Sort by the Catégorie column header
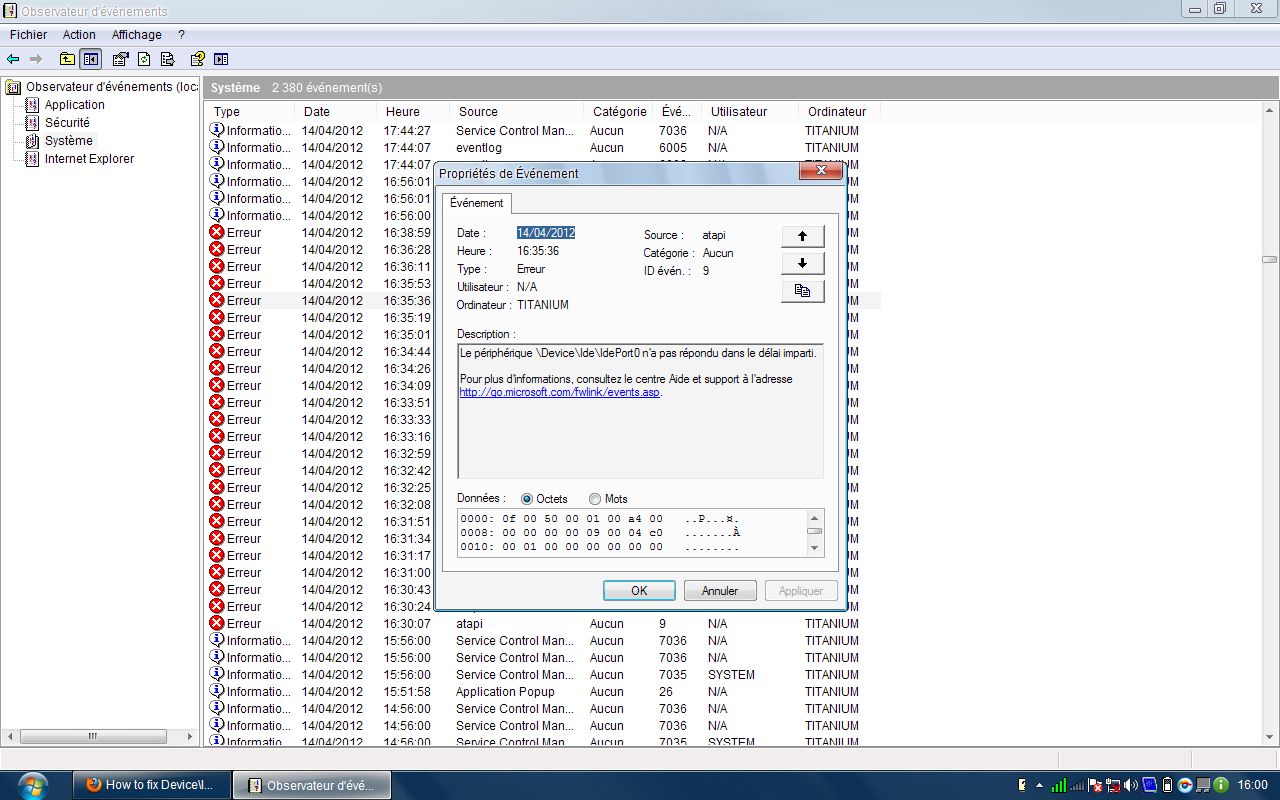The image size is (1280, 800). click(x=618, y=112)
